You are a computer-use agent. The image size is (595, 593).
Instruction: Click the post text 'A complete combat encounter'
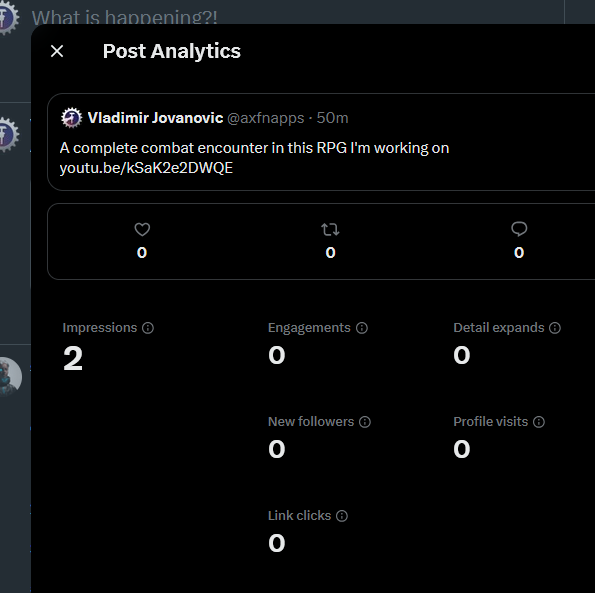tap(164, 148)
